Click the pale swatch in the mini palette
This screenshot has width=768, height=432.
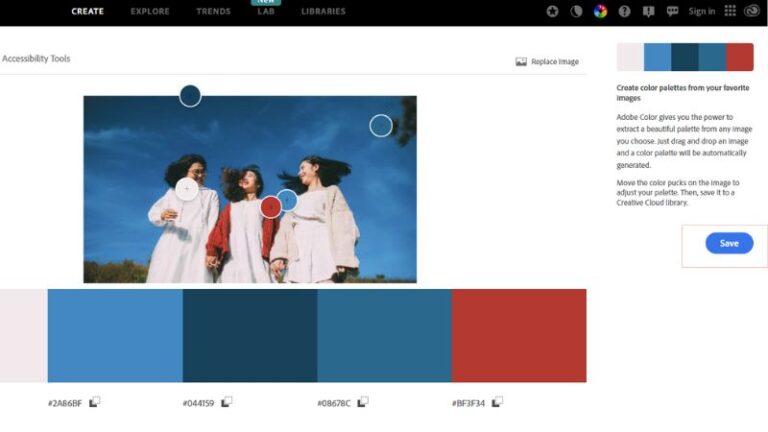pyautogui.click(x=630, y=57)
